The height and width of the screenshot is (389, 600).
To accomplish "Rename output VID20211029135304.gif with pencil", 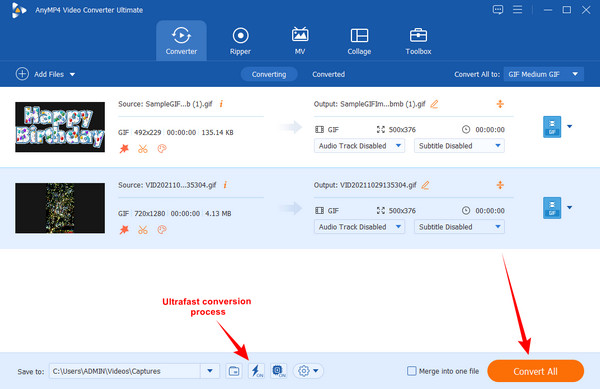I will (x=425, y=185).
